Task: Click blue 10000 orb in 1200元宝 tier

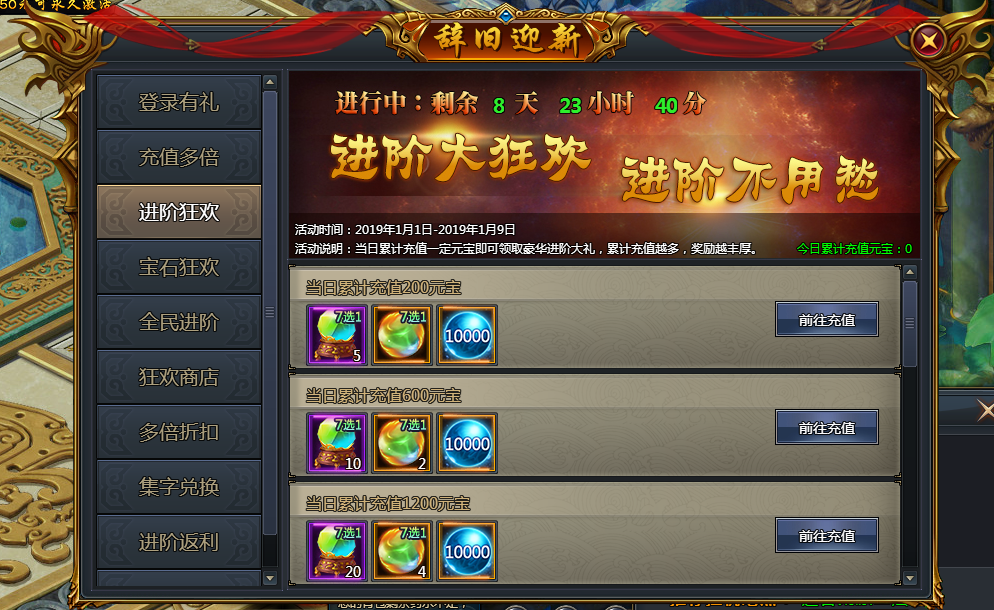Action: point(467,551)
